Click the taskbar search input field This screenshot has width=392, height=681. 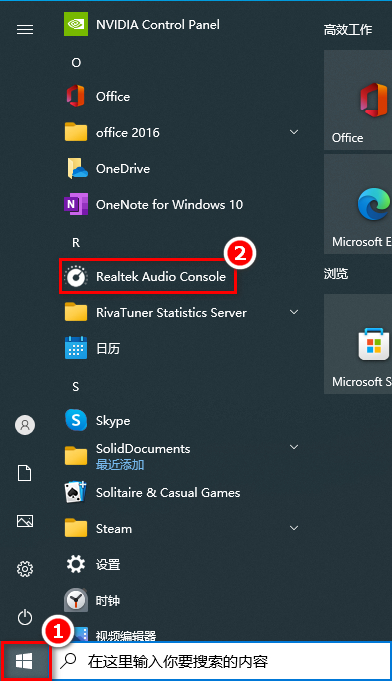[x=221, y=661]
